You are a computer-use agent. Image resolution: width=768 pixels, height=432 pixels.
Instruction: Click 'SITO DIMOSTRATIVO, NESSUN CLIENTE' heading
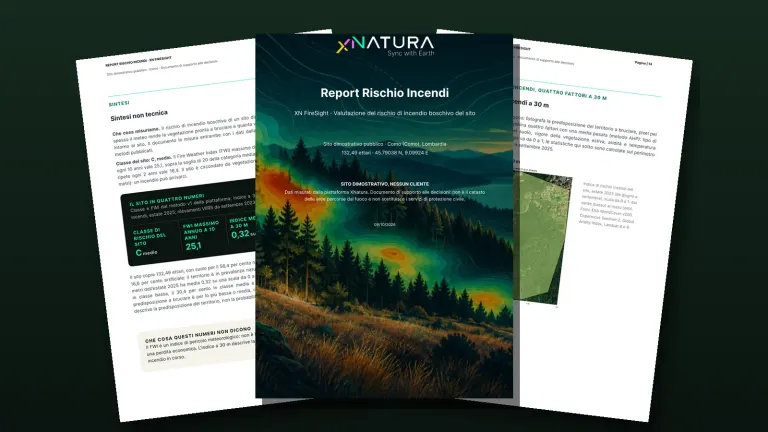[x=384, y=184]
